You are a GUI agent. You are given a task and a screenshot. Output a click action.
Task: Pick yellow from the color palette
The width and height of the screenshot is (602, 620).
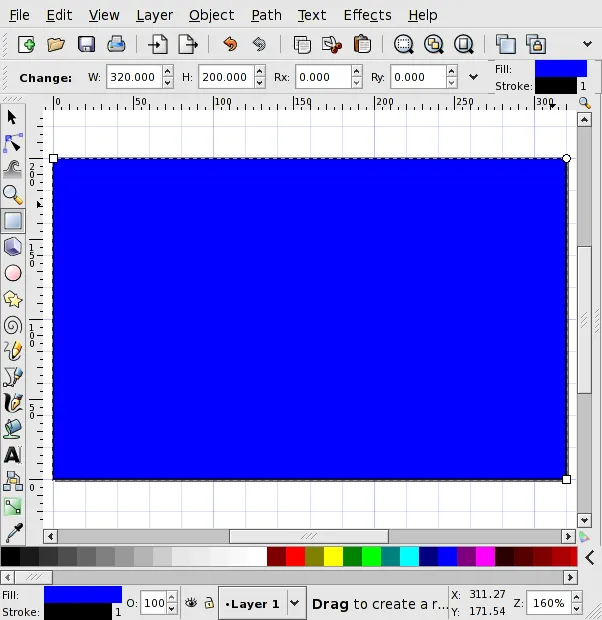pos(333,557)
